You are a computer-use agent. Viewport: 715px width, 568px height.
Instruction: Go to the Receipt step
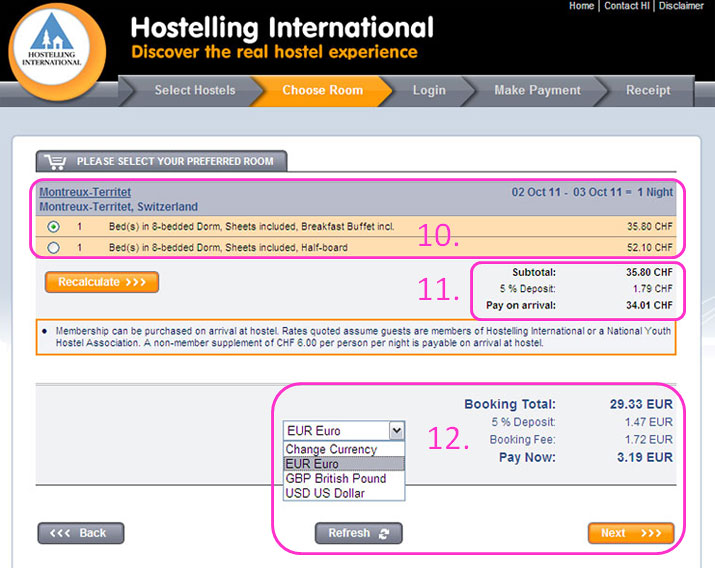(648, 90)
